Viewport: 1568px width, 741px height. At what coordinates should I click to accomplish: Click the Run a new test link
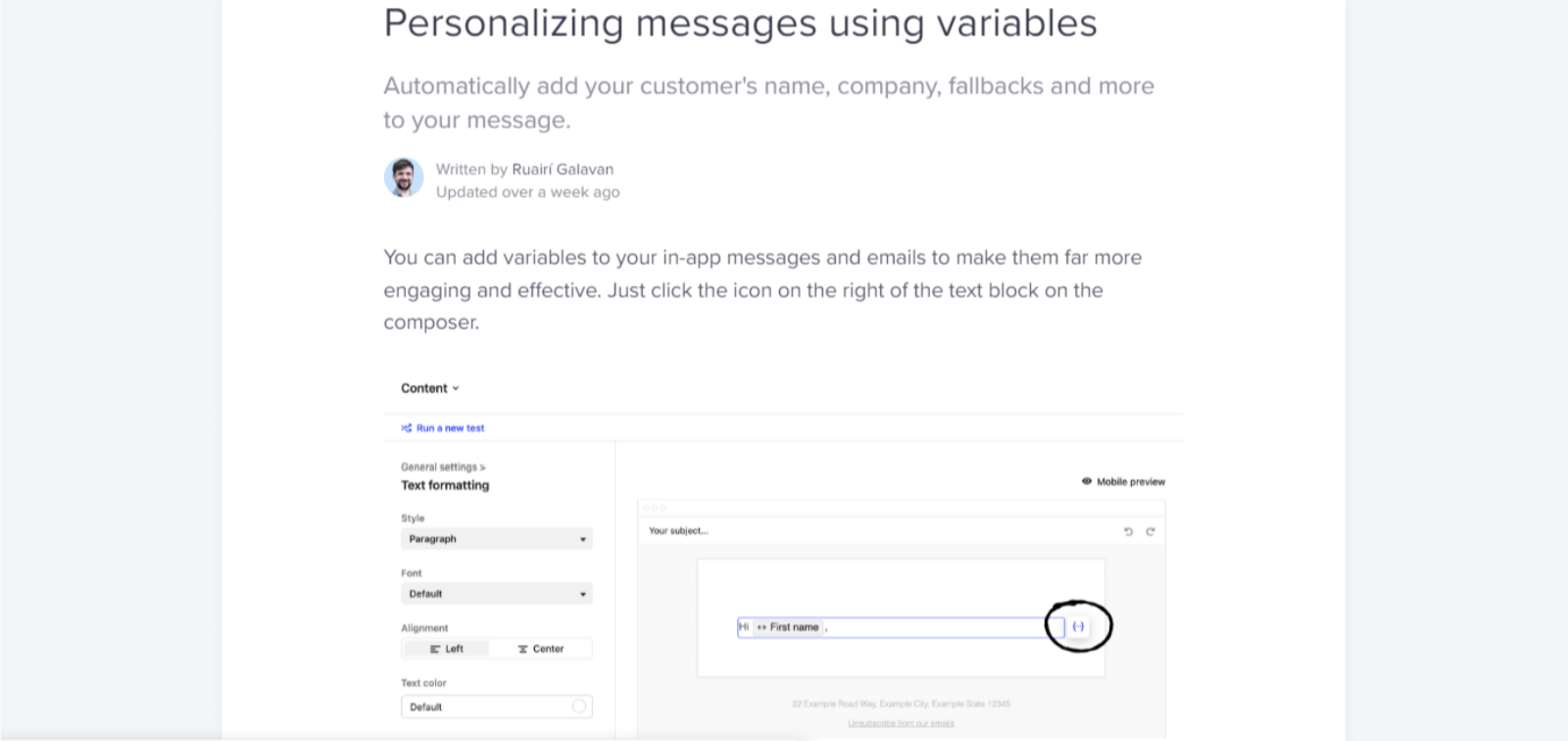(450, 428)
